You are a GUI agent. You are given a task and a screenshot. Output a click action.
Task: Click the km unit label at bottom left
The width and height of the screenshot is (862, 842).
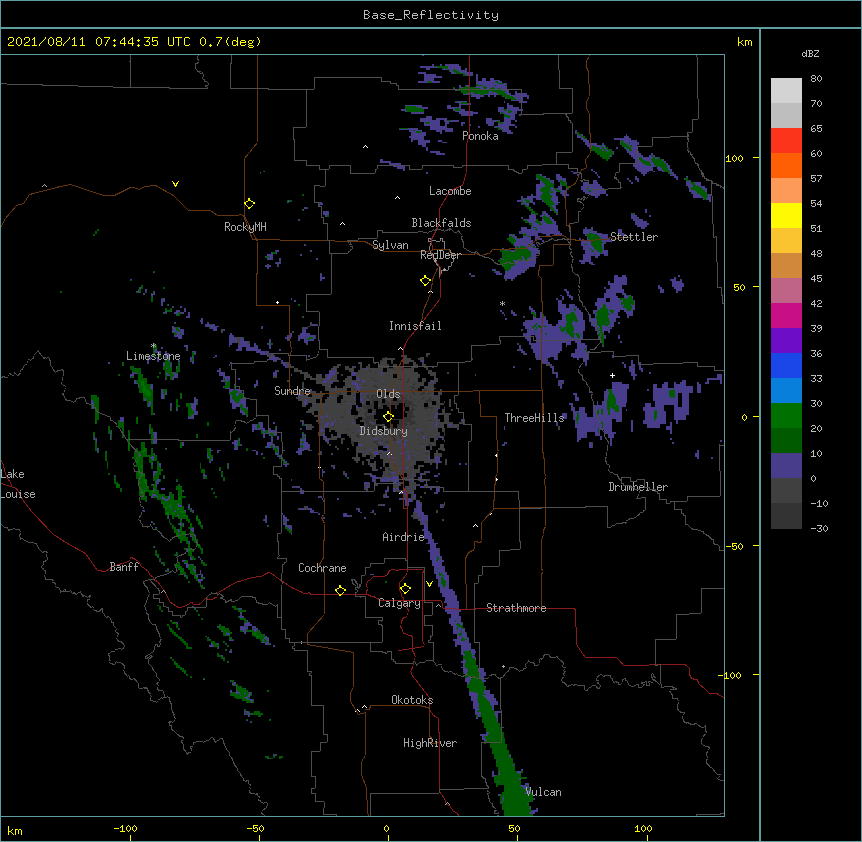15,830
